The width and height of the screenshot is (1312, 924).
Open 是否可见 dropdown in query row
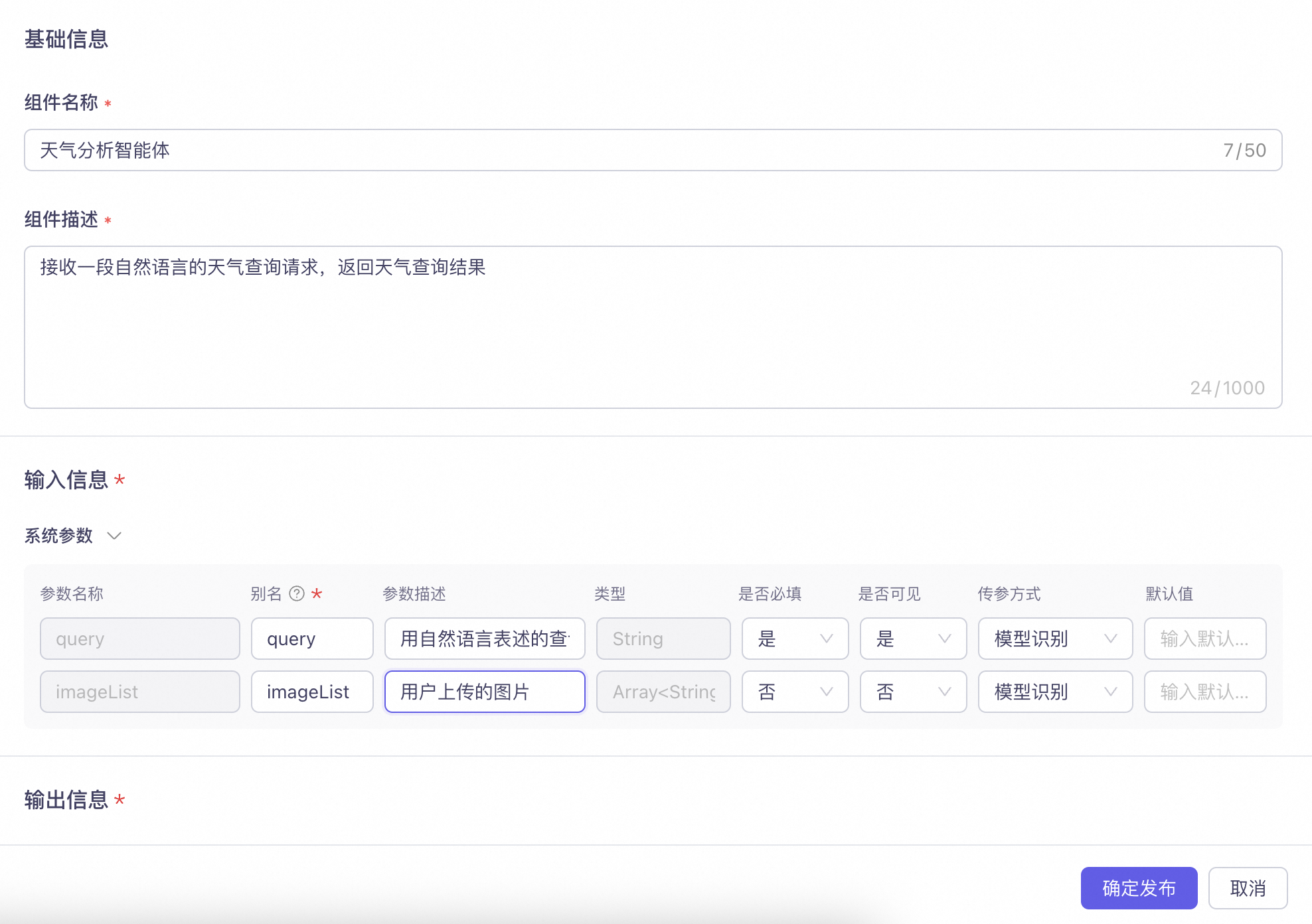913,639
